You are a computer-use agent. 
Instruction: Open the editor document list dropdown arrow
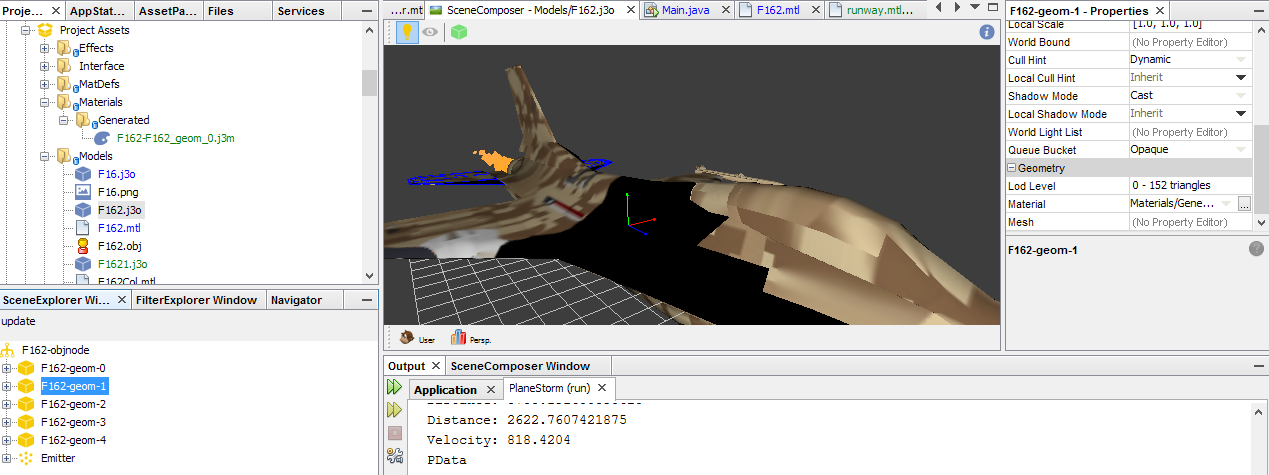(973, 6)
